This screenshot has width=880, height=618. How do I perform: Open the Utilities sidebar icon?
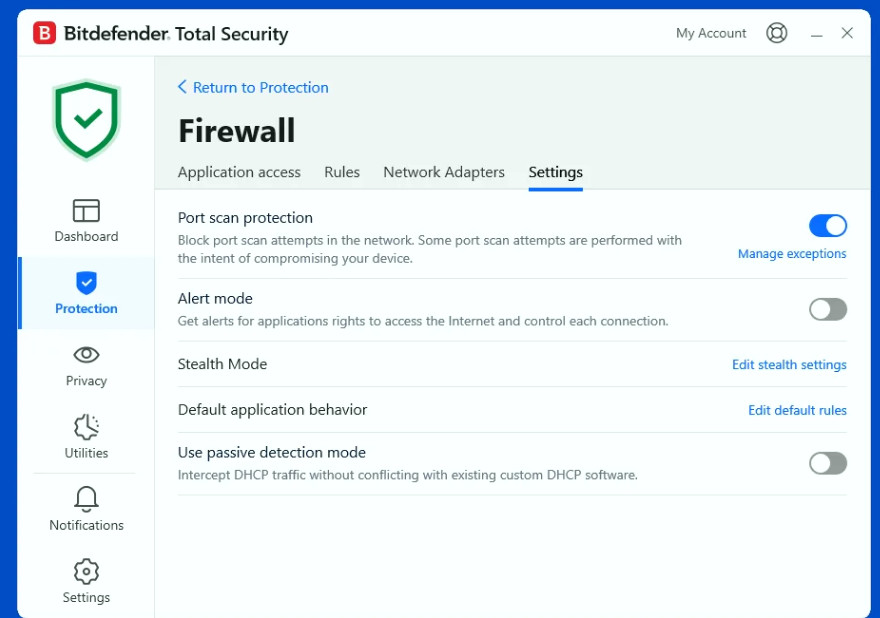pos(86,427)
